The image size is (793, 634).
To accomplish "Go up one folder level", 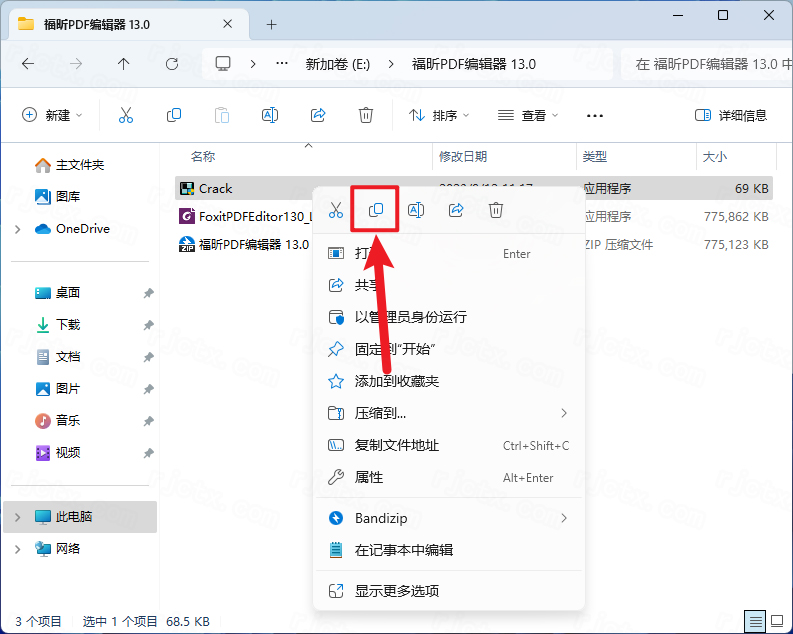I will pos(123,64).
